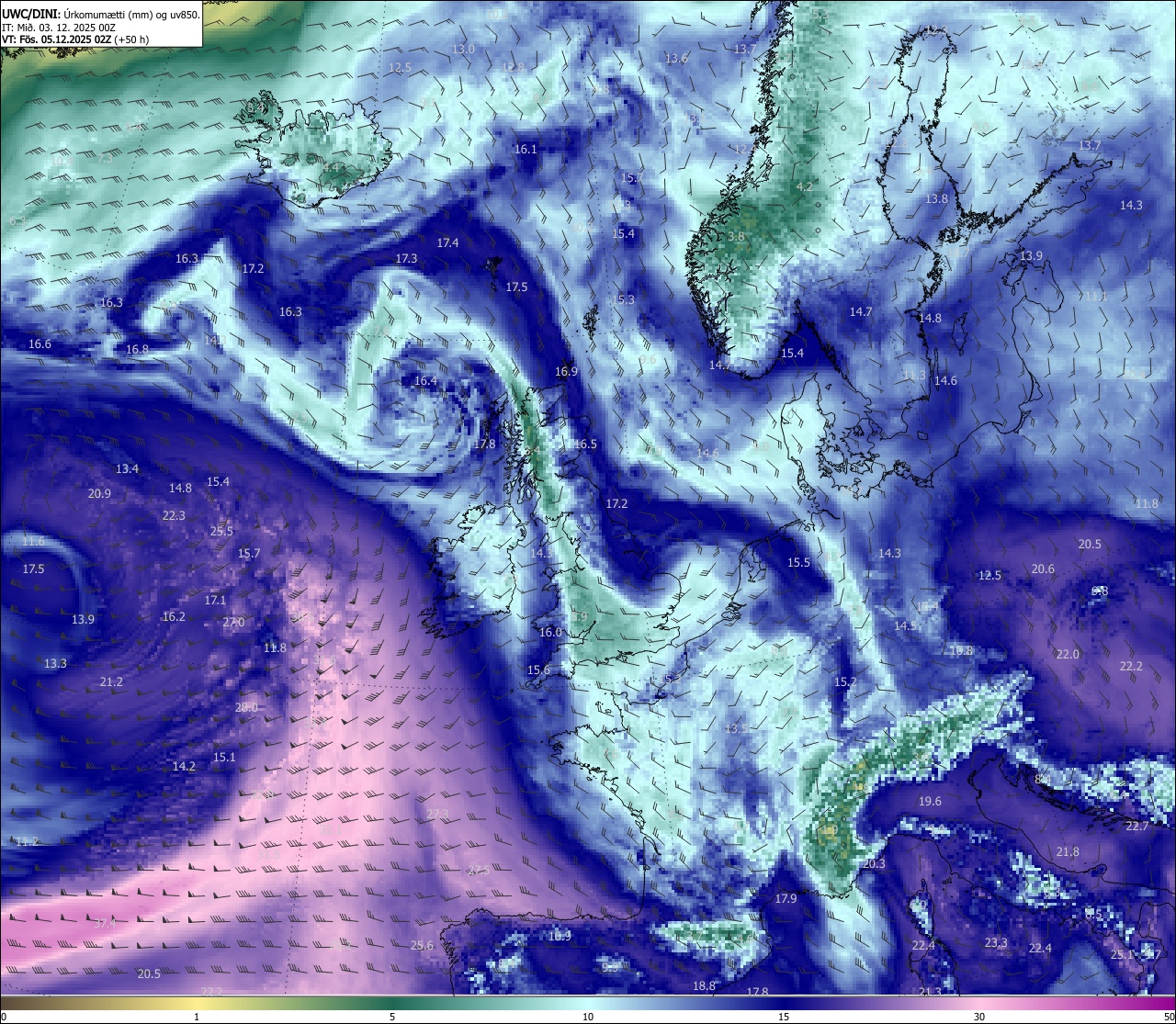Click the 11.6 value at the west edge

point(33,541)
